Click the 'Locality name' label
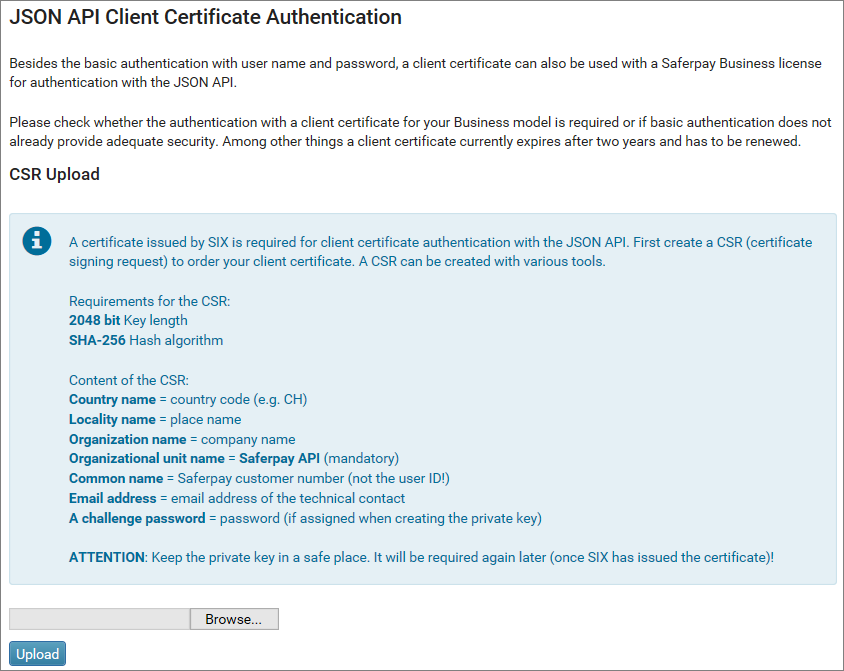 coord(112,419)
